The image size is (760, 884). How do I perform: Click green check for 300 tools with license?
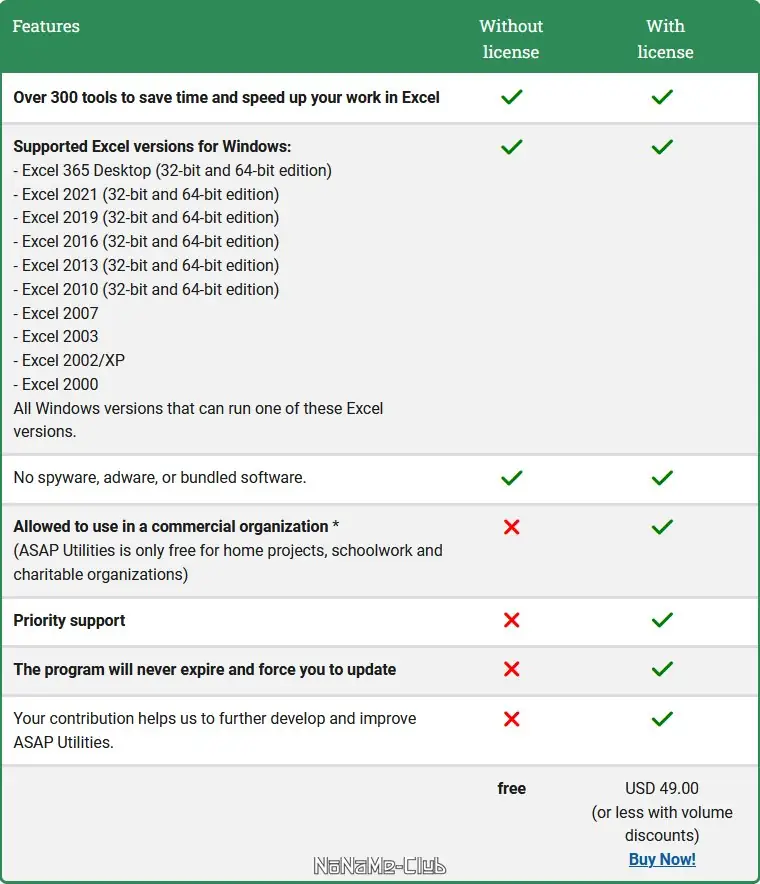(662, 97)
